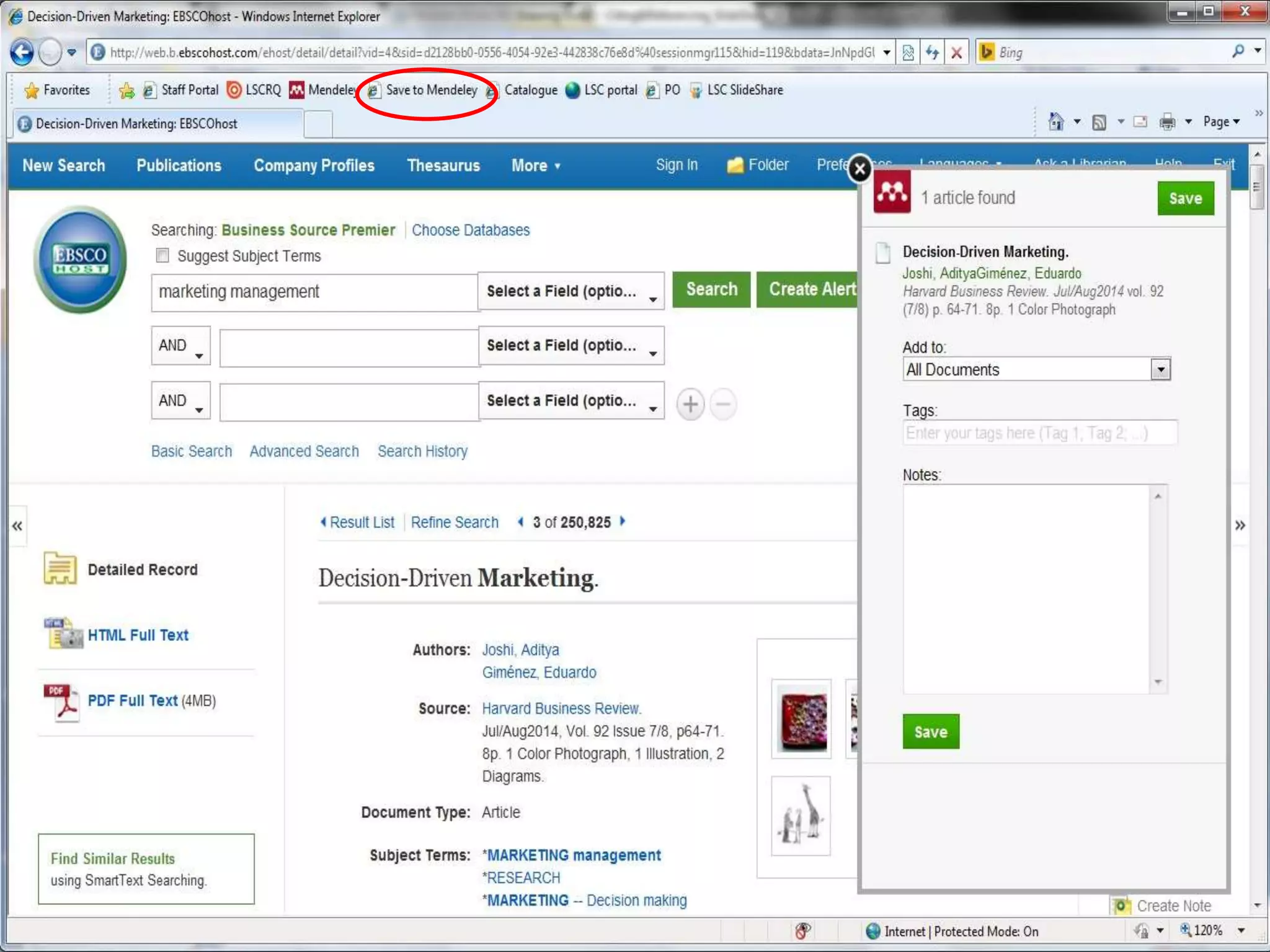Open first Select a Field dropdown

click(x=571, y=291)
